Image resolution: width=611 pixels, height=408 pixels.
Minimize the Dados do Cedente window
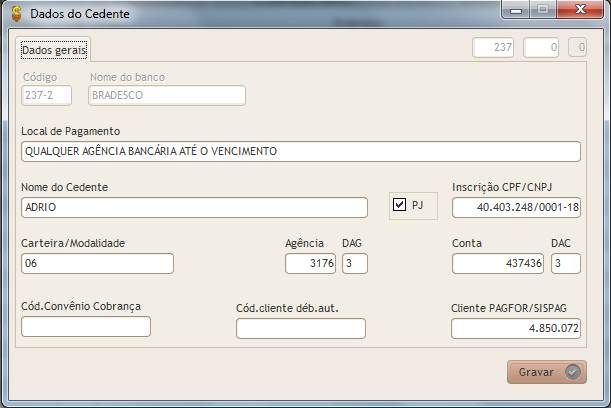click(517, 11)
